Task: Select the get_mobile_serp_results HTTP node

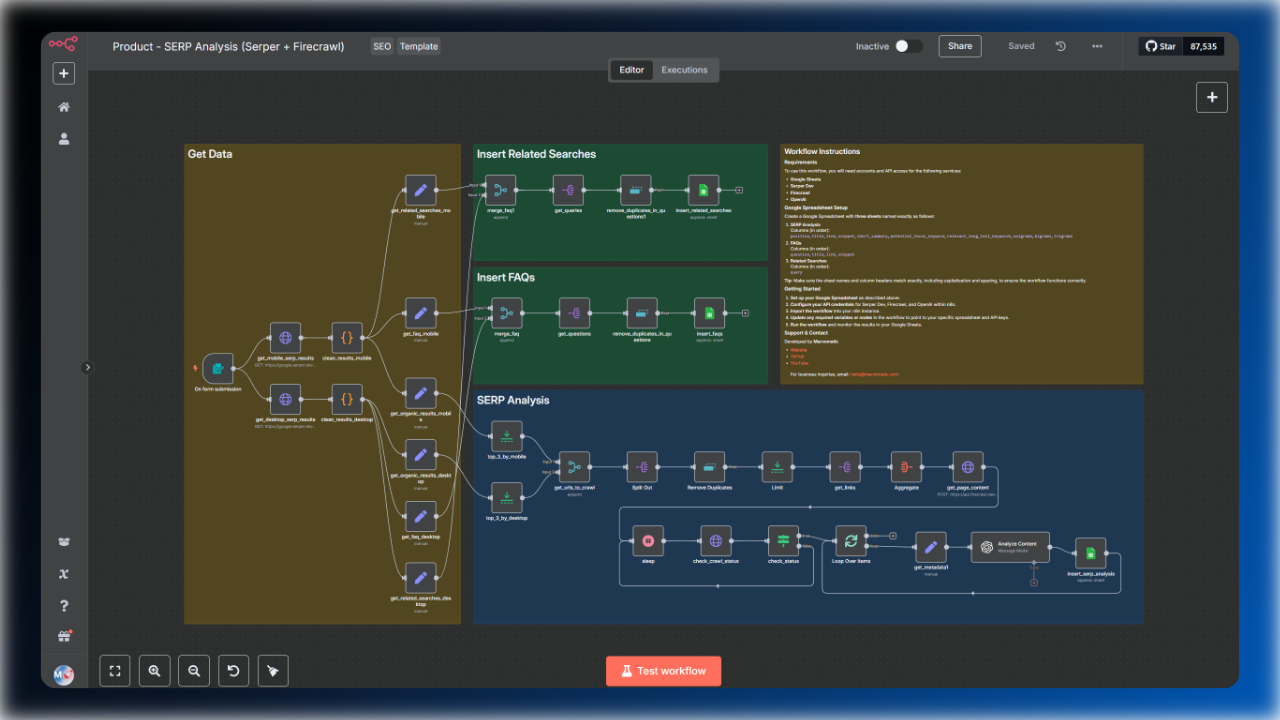Action: [285, 338]
